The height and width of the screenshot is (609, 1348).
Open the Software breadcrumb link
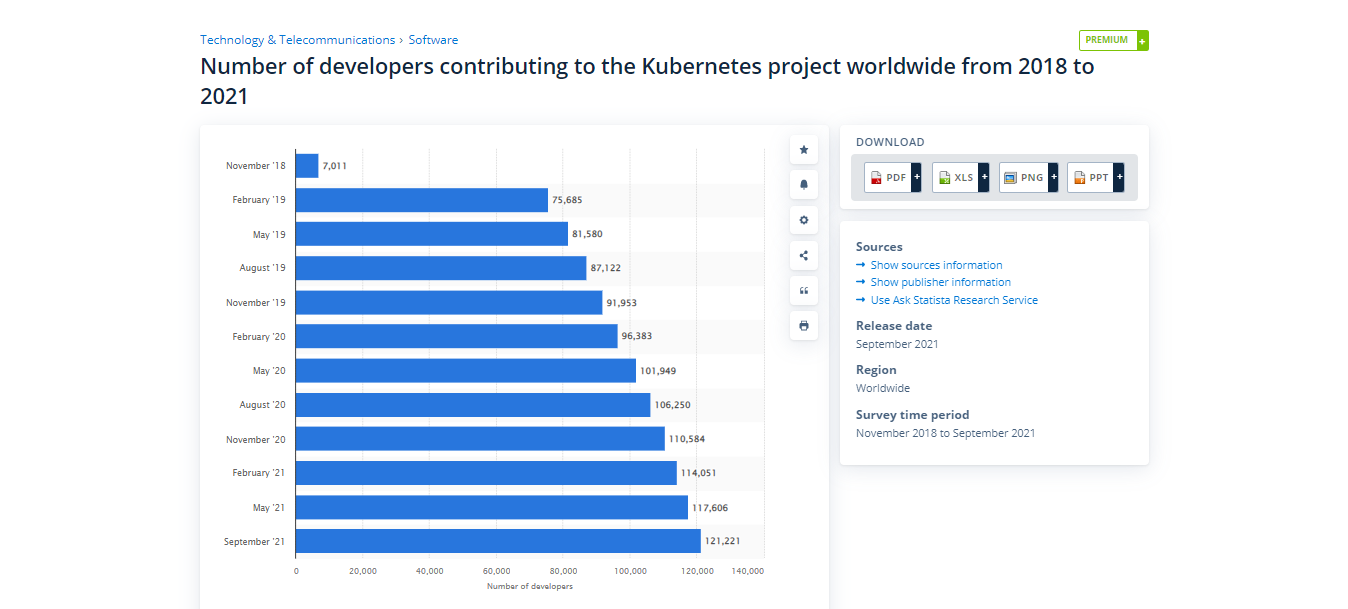pos(433,40)
